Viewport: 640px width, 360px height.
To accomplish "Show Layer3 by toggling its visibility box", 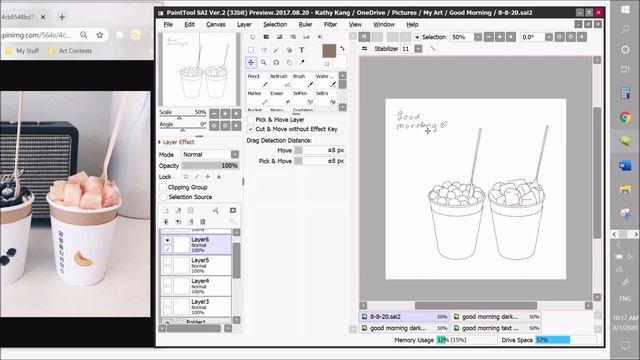I will pyautogui.click(x=167, y=303).
